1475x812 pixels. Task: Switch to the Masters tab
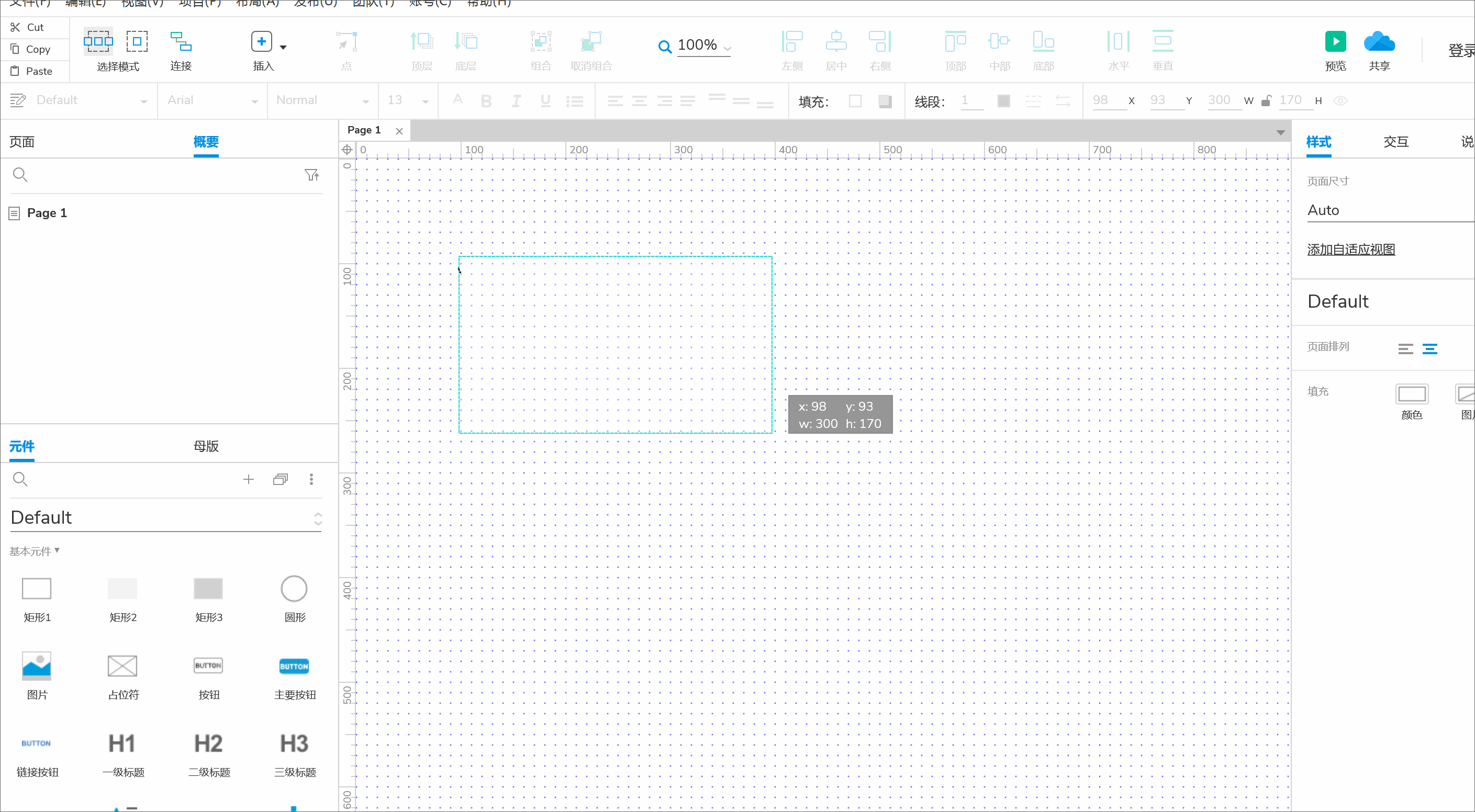(206, 446)
